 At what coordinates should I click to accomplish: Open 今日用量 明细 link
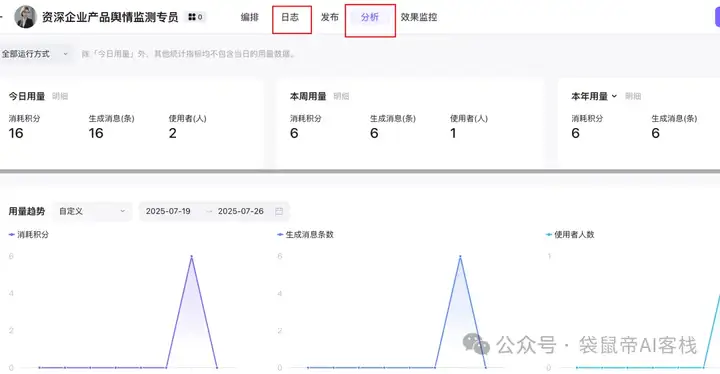coord(60,96)
